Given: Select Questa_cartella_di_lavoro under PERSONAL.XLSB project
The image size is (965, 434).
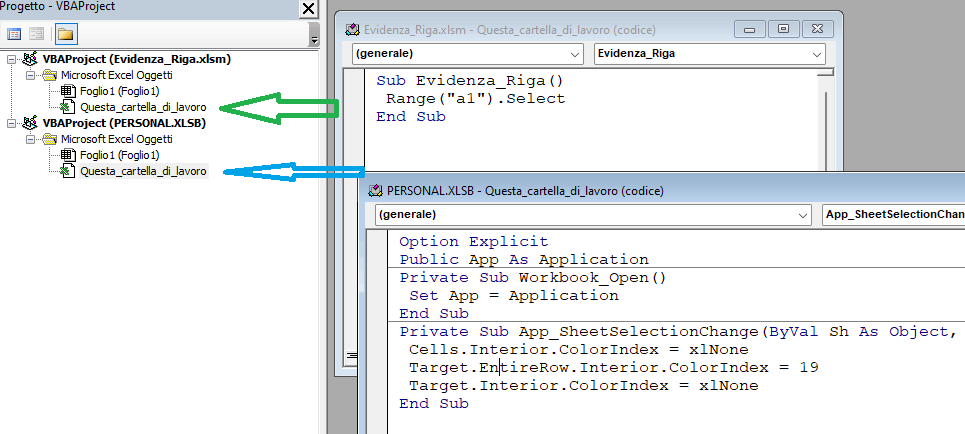Looking at the screenshot, I should pyautogui.click(x=143, y=171).
